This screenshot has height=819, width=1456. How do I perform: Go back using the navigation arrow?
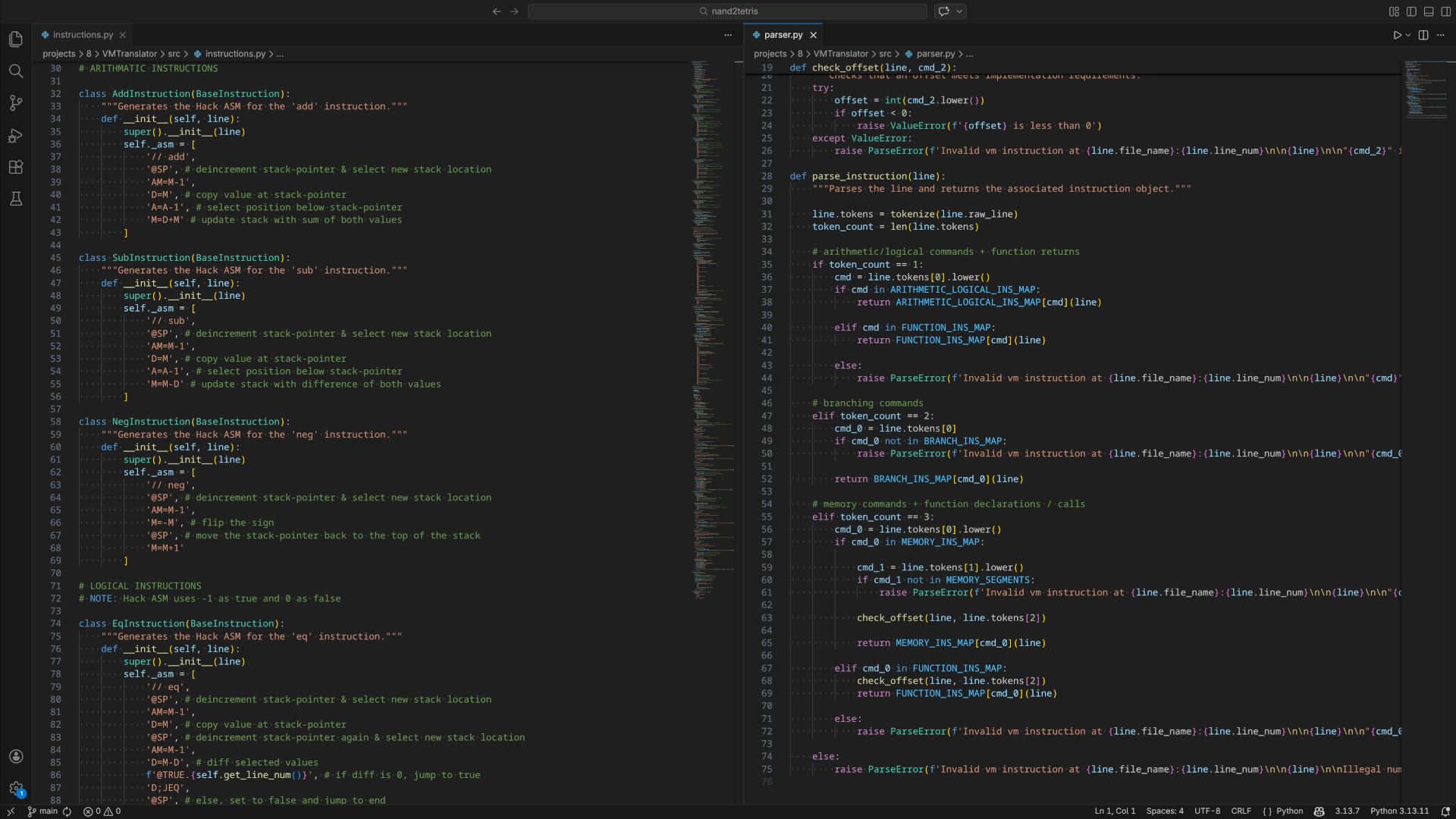pos(497,11)
